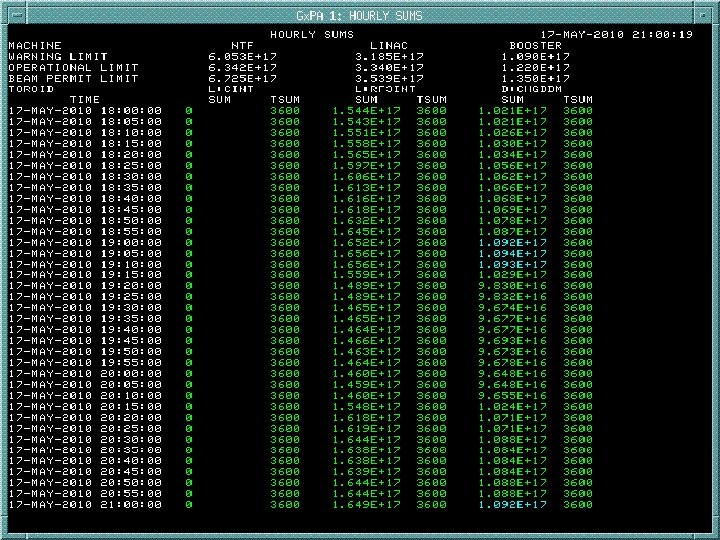Click NTF sum '0' in 18:00:00 row
720x540 pixels.
click(189, 111)
